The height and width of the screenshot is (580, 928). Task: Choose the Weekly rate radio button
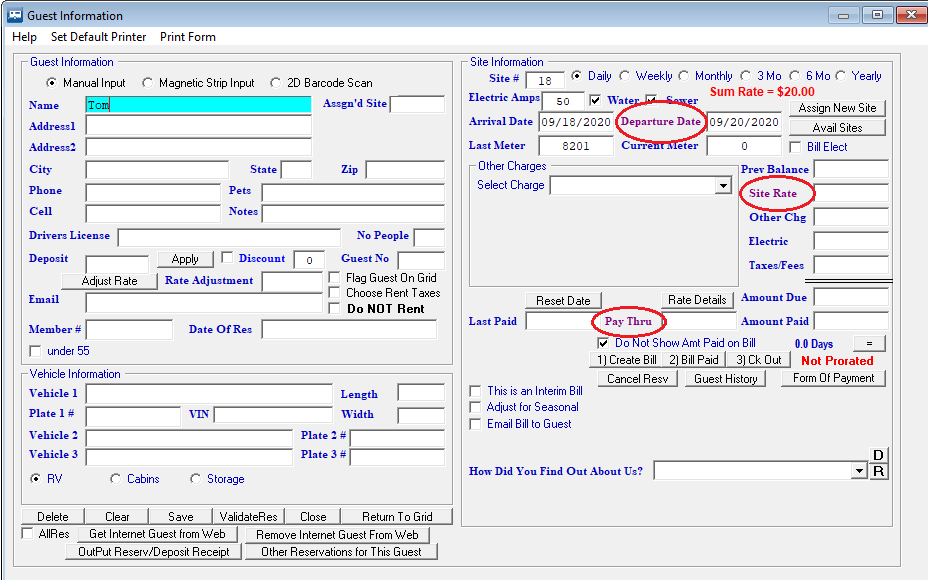[x=624, y=76]
